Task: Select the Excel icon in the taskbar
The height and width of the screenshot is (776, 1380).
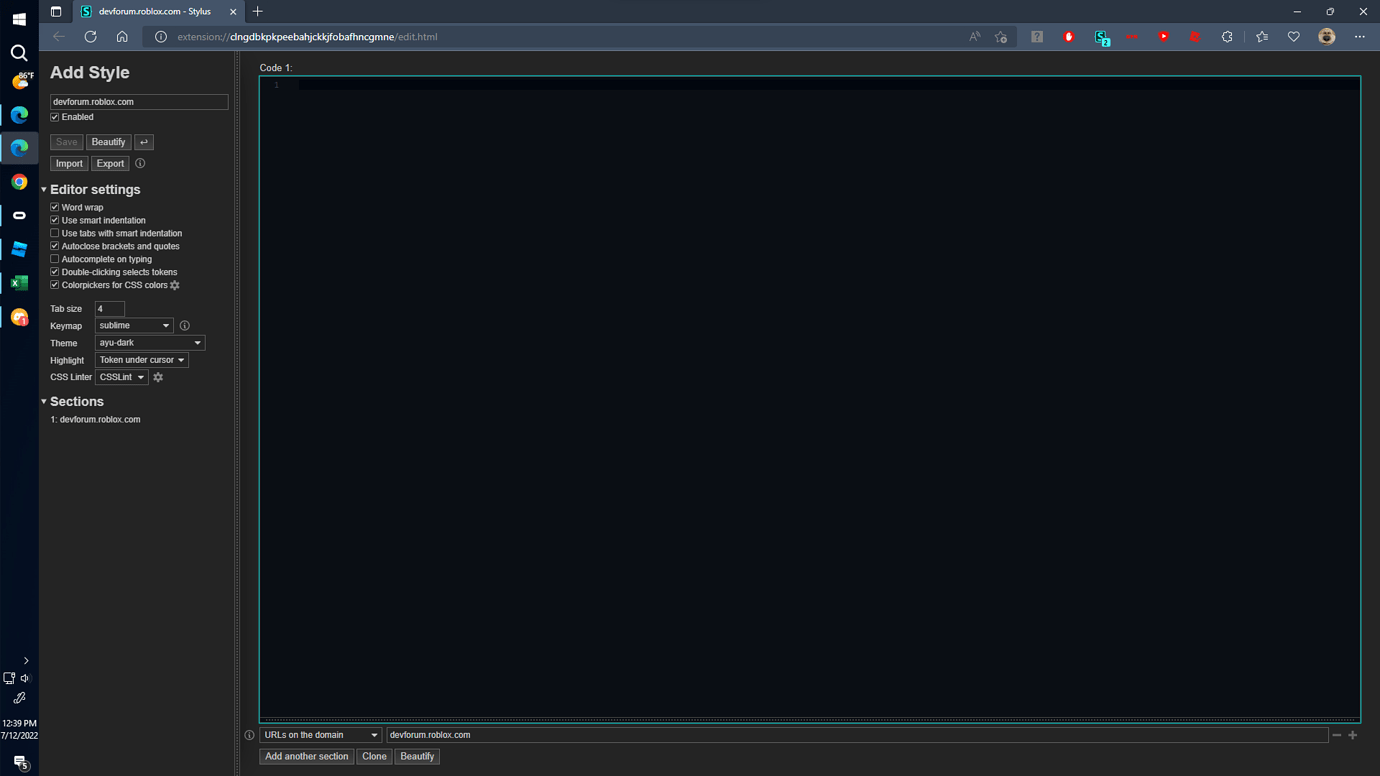Action: click(19, 283)
